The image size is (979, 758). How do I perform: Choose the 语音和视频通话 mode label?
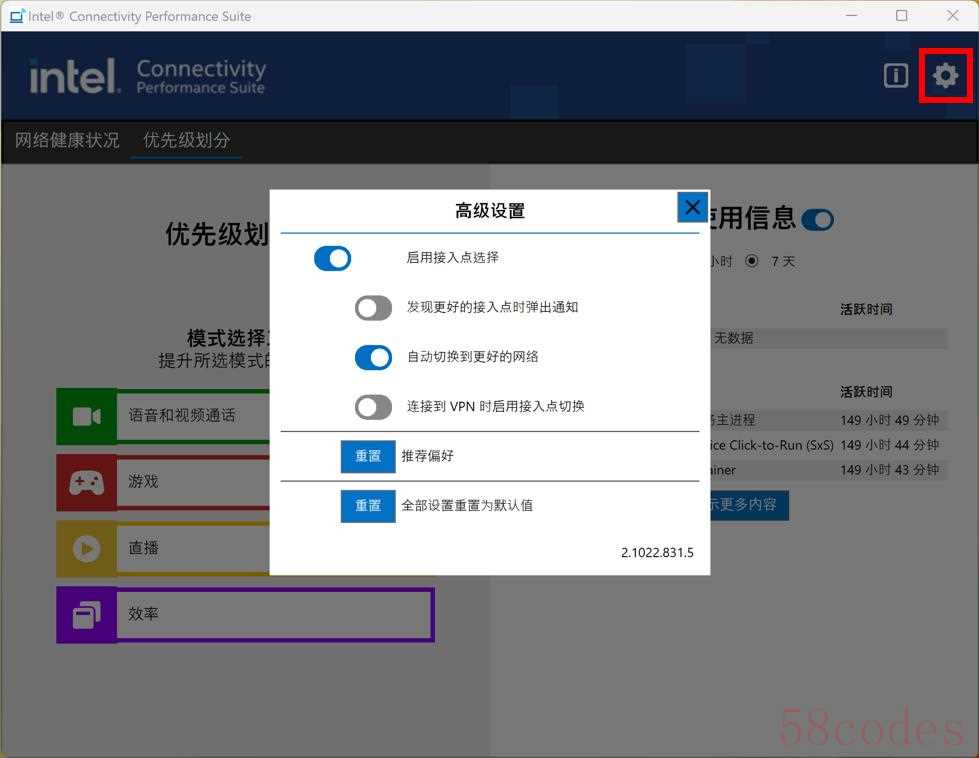[182, 416]
